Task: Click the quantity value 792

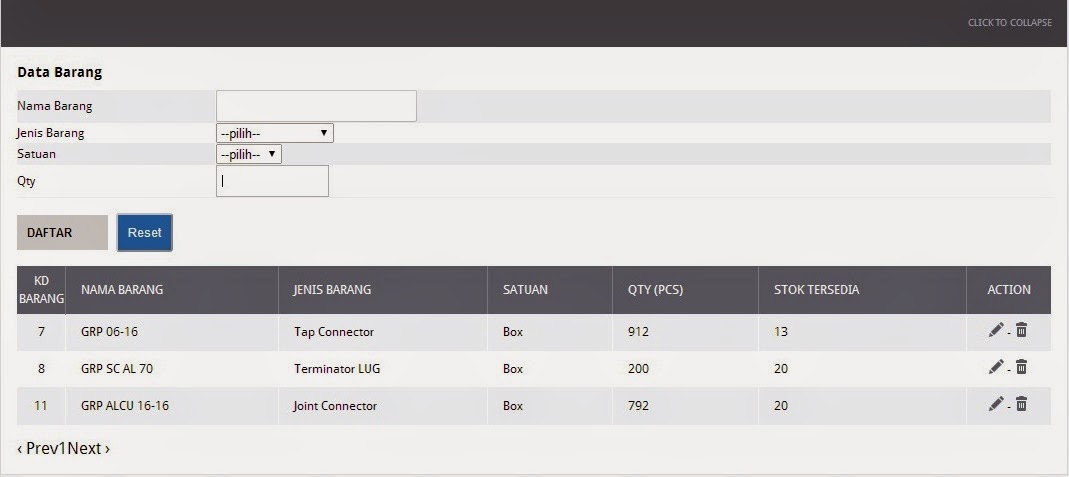Action: coord(638,405)
